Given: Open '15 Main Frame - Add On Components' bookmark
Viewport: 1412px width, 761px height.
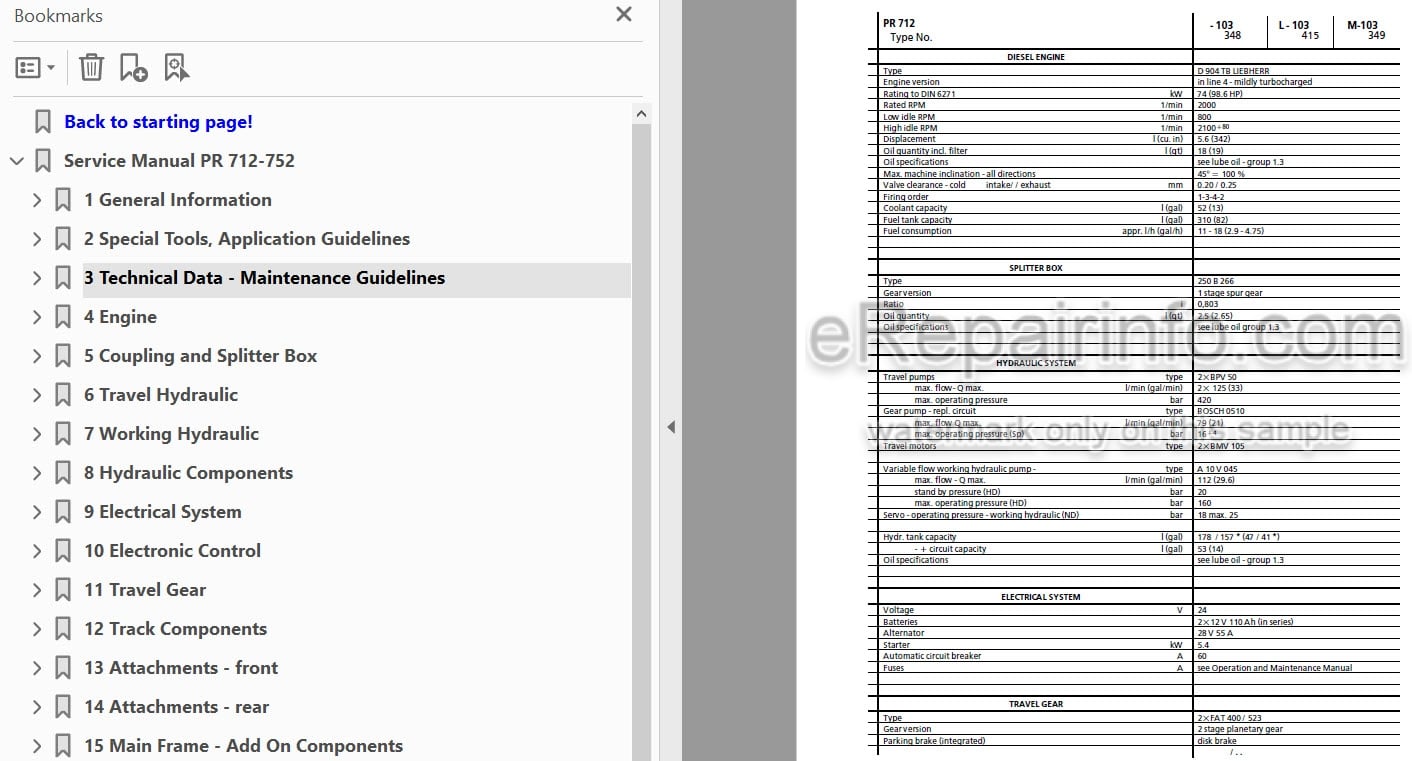Looking at the screenshot, I should click(243, 746).
